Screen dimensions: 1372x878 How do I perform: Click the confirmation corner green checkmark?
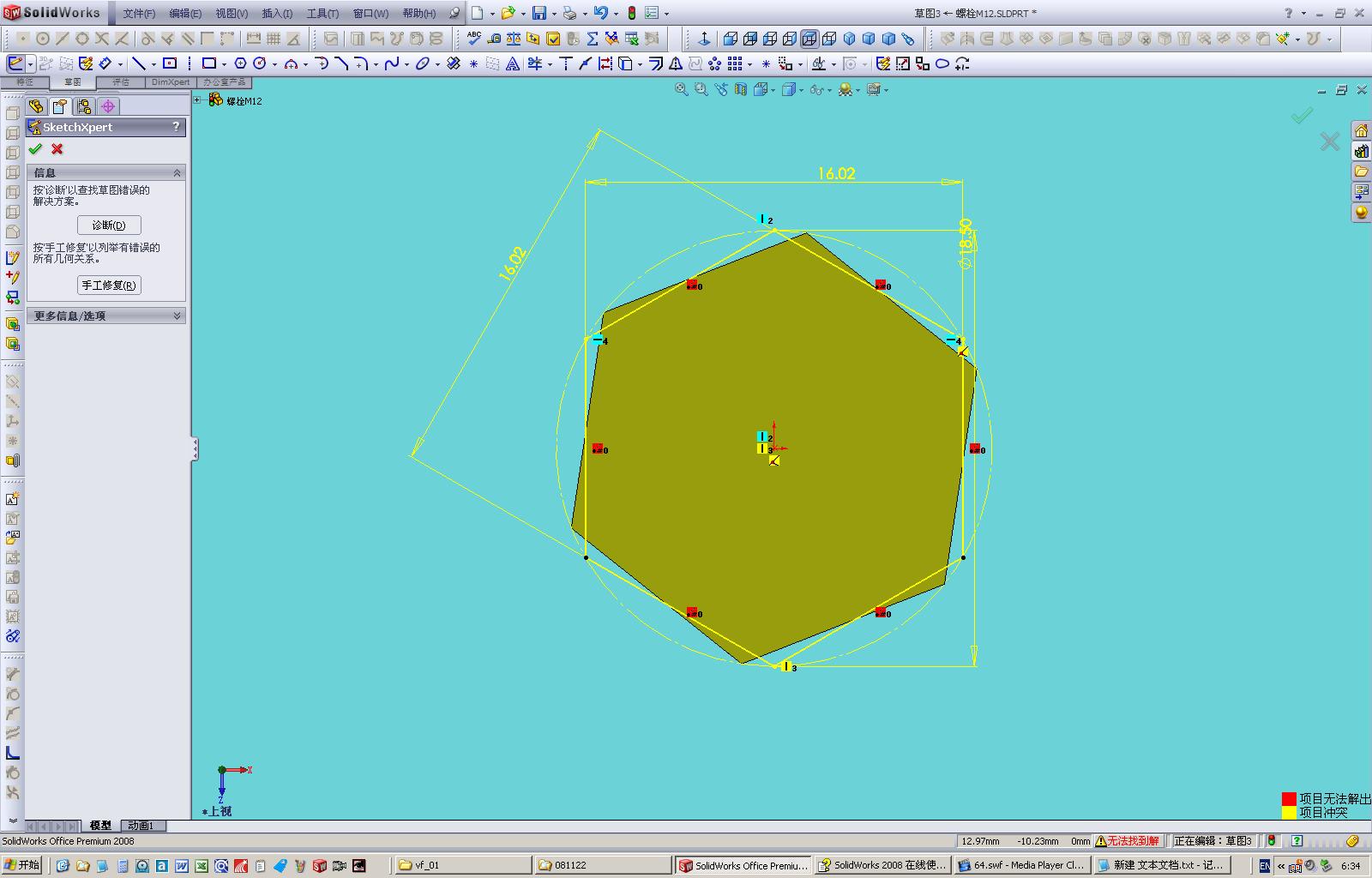pos(1302,116)
